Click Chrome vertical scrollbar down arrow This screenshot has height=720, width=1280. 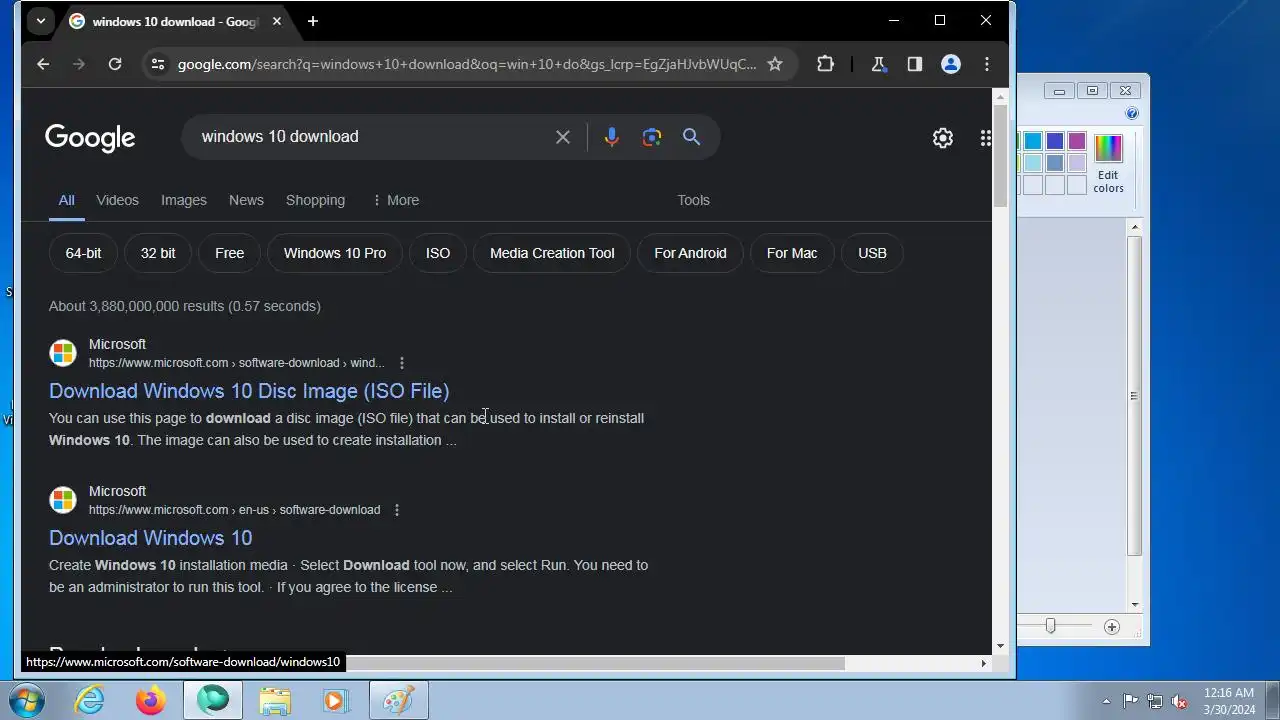(x=1001, y=646)
